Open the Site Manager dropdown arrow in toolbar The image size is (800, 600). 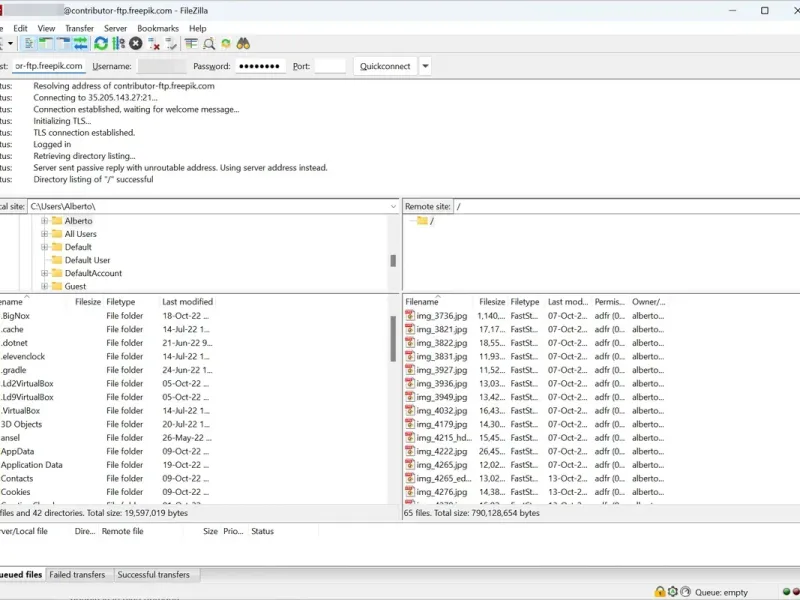[x=10, y=44]
